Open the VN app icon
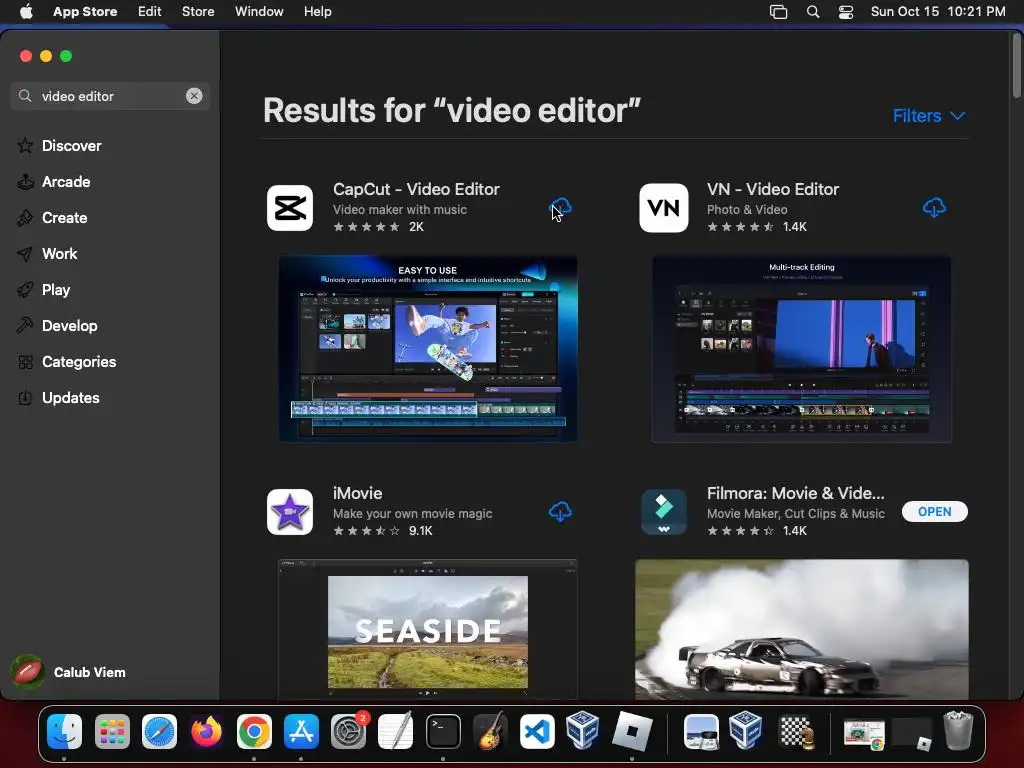The width and height of the screenshot is (1024, 768). [x=664, y=208]
